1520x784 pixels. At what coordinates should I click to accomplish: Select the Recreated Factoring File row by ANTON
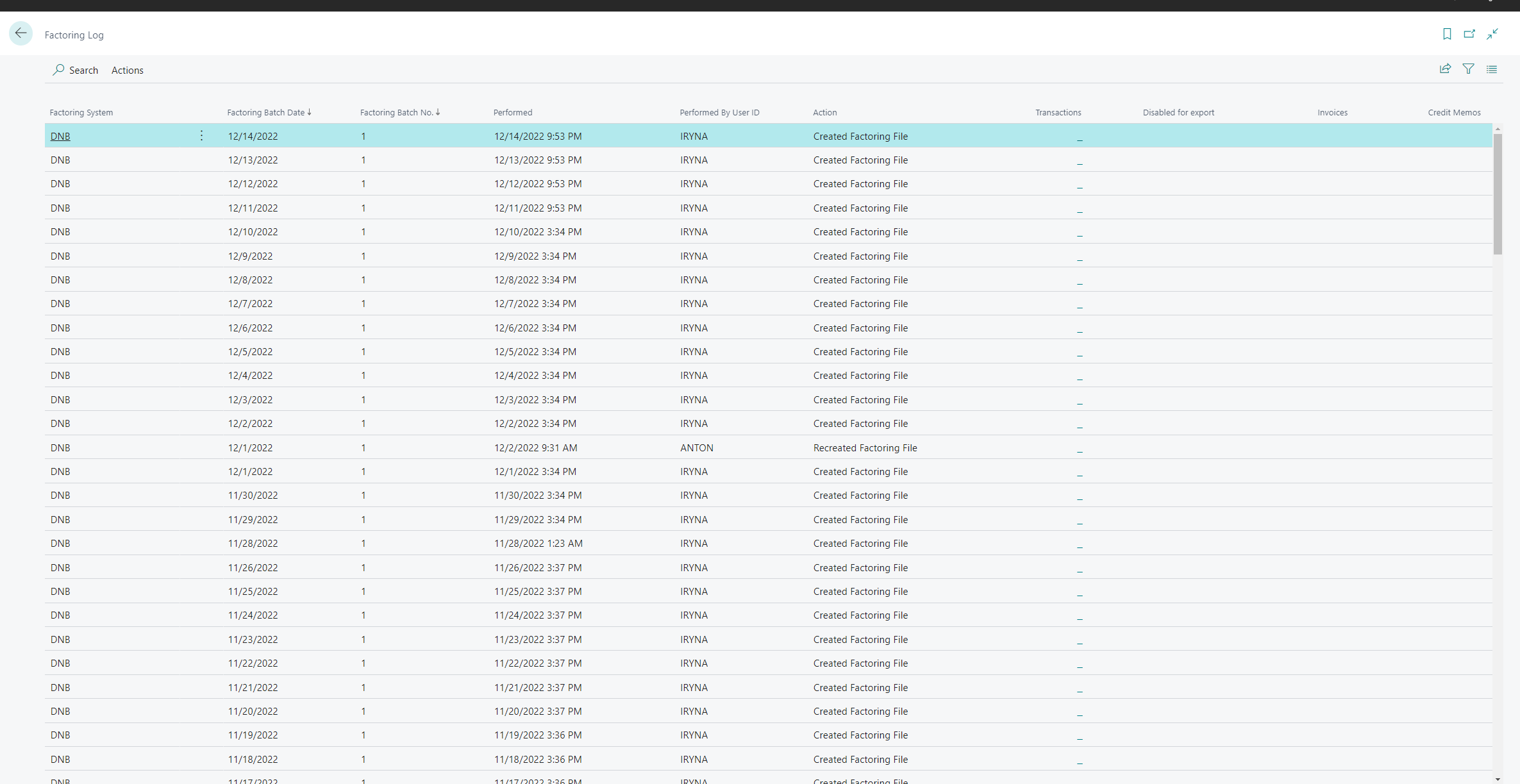coord(865,448)
